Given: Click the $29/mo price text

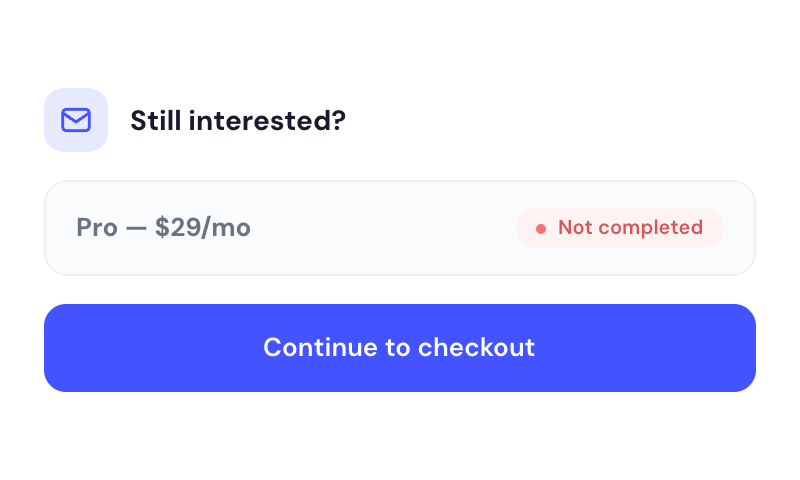Looking at the screenshot, I should 203,228.
